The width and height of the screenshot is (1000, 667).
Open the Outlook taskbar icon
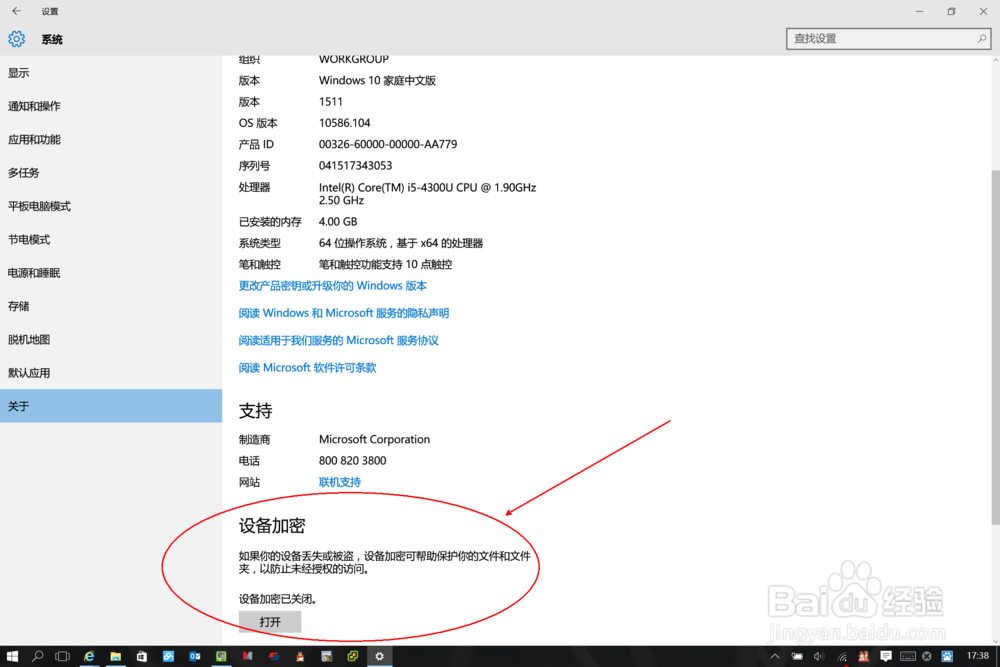coord(195,656)
